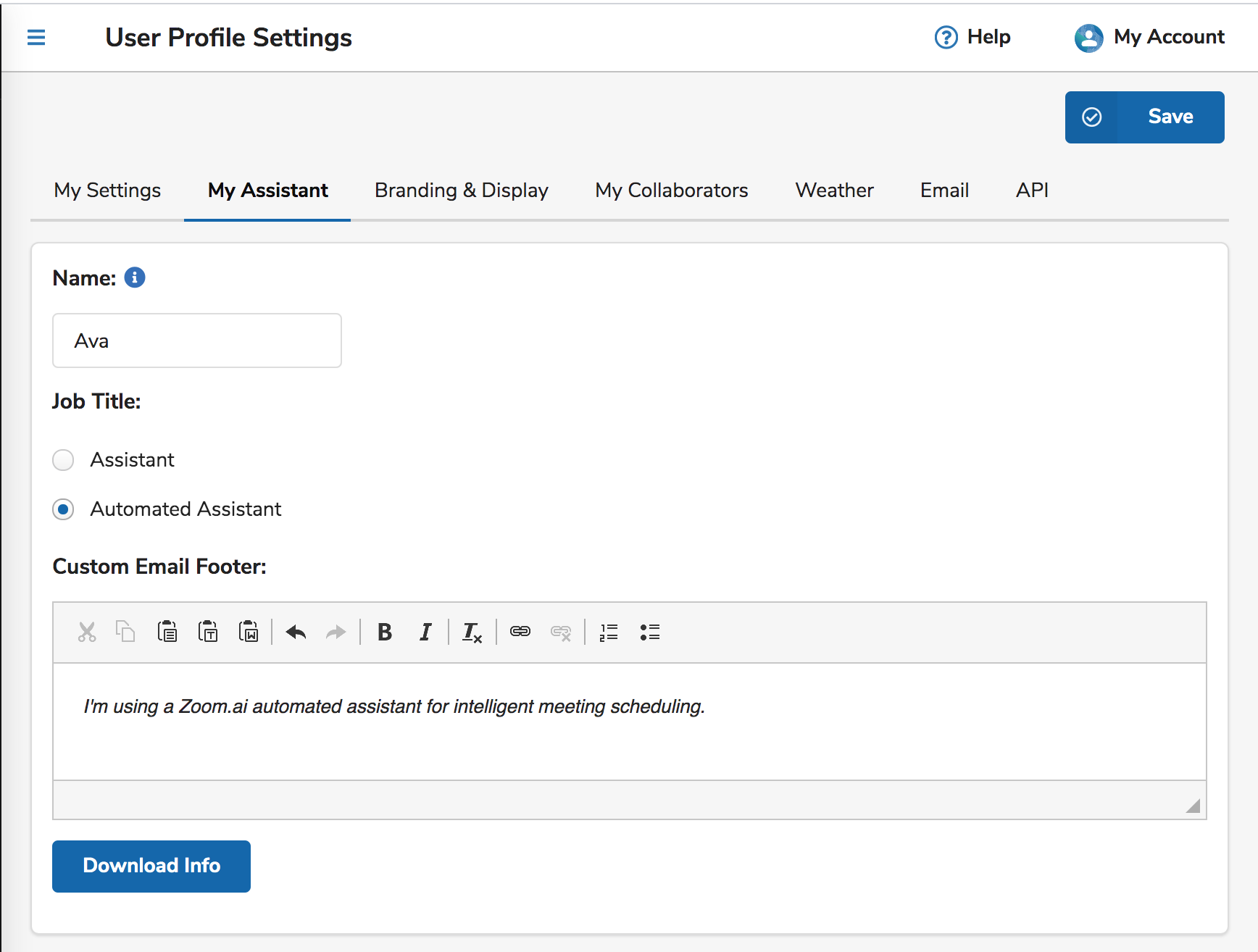The image size is (1258, 952).
Task: Apply Italic formatting to footer text
Action: pos(425,632)
